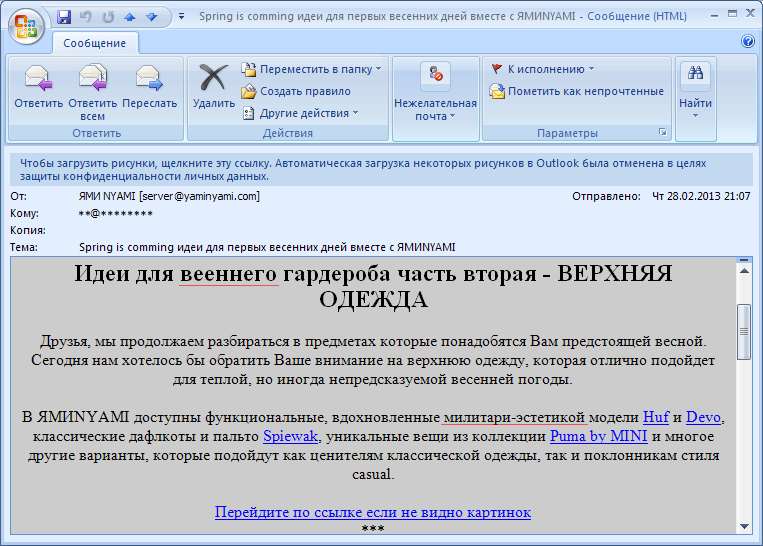This screenshot has width=763, height=546.
Task: Expand the Нежелательная почта dropdown arrow
Action: tap(453, 116)
